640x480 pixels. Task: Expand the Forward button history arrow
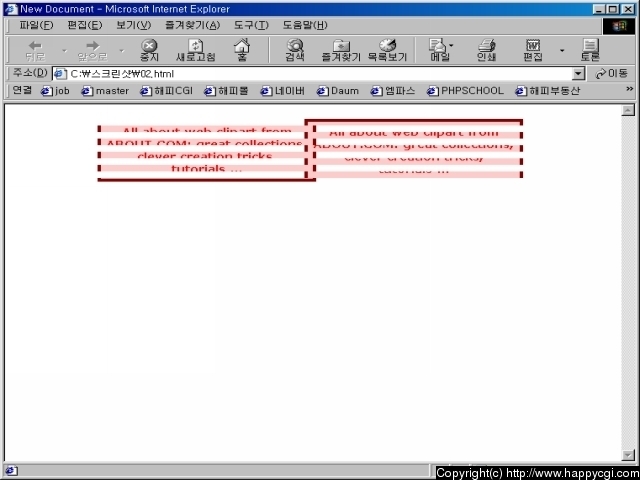tap(122, 51)
